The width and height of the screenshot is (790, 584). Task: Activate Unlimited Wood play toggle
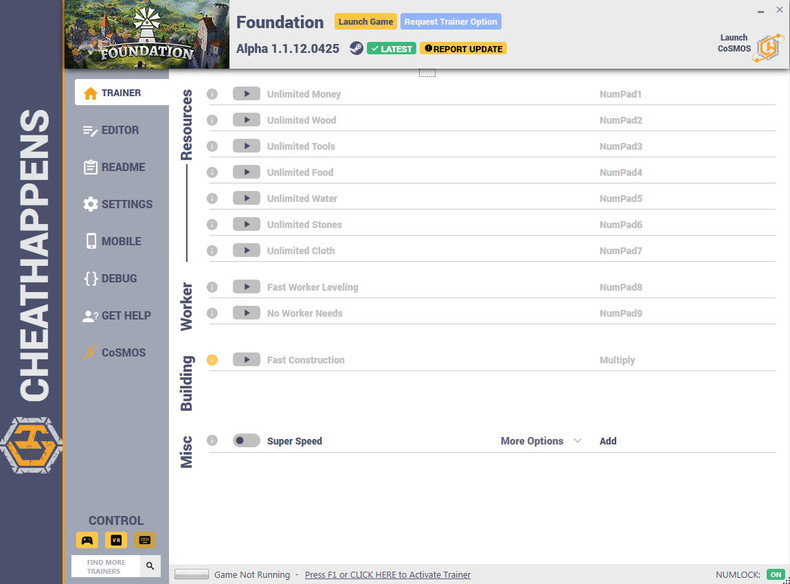246,120
